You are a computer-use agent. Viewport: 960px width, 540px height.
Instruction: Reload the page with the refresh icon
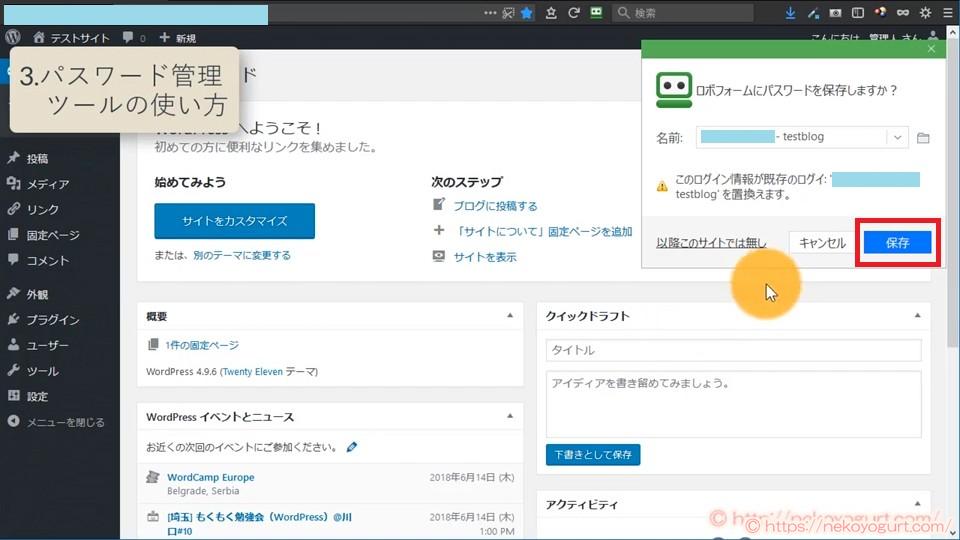[x=574, y=13]
